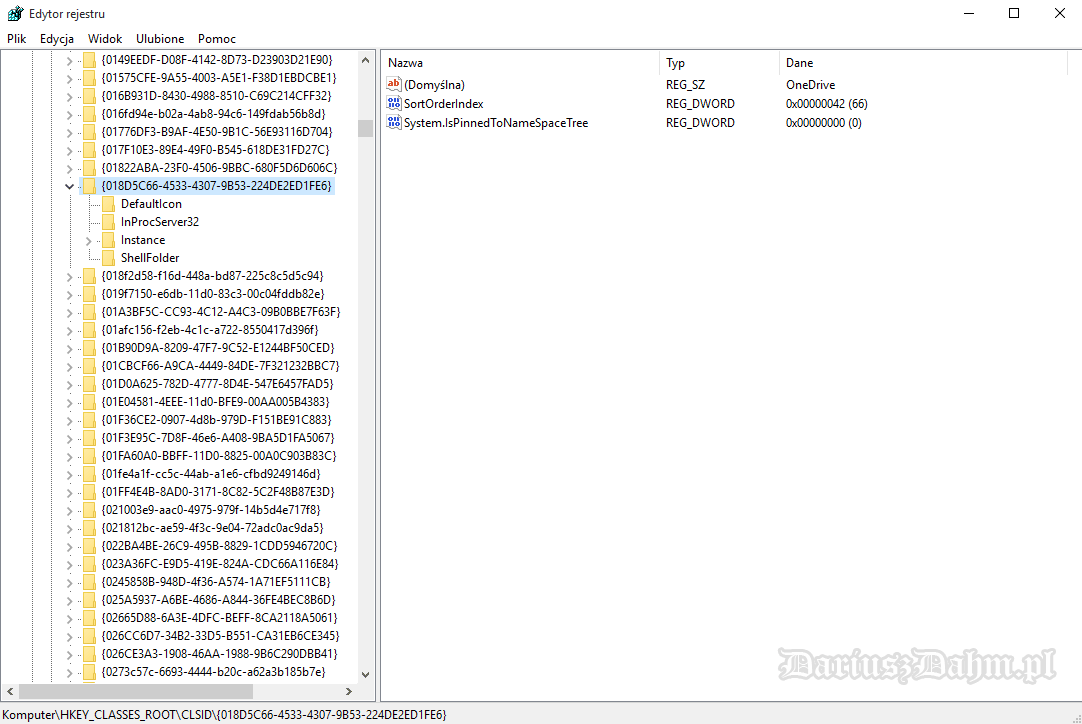Click folder icon of {018D5C66-4533-4307-9B53-224DE2ED1FE6}

click(89, 186)
